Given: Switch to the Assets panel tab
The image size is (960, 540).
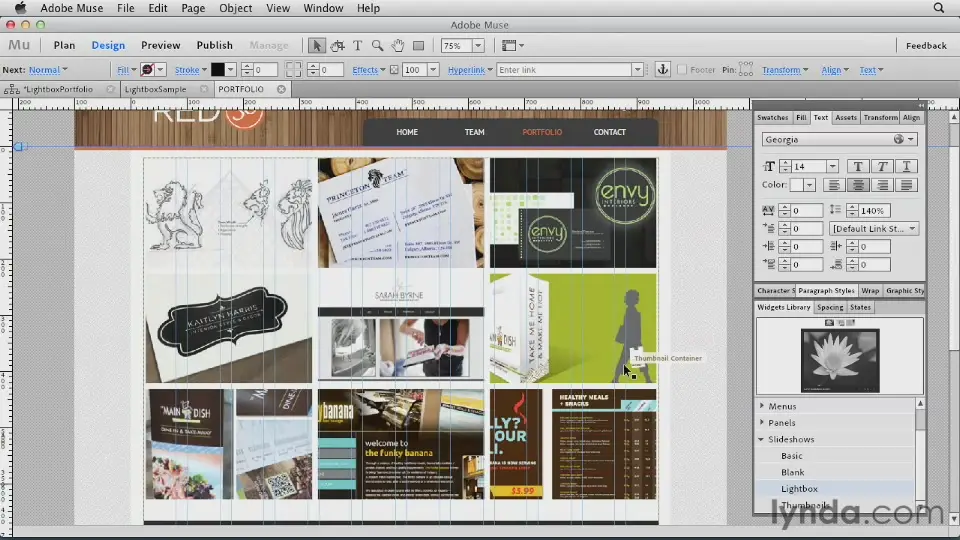Looking at the screenshot, I should [x=846, y=118].
